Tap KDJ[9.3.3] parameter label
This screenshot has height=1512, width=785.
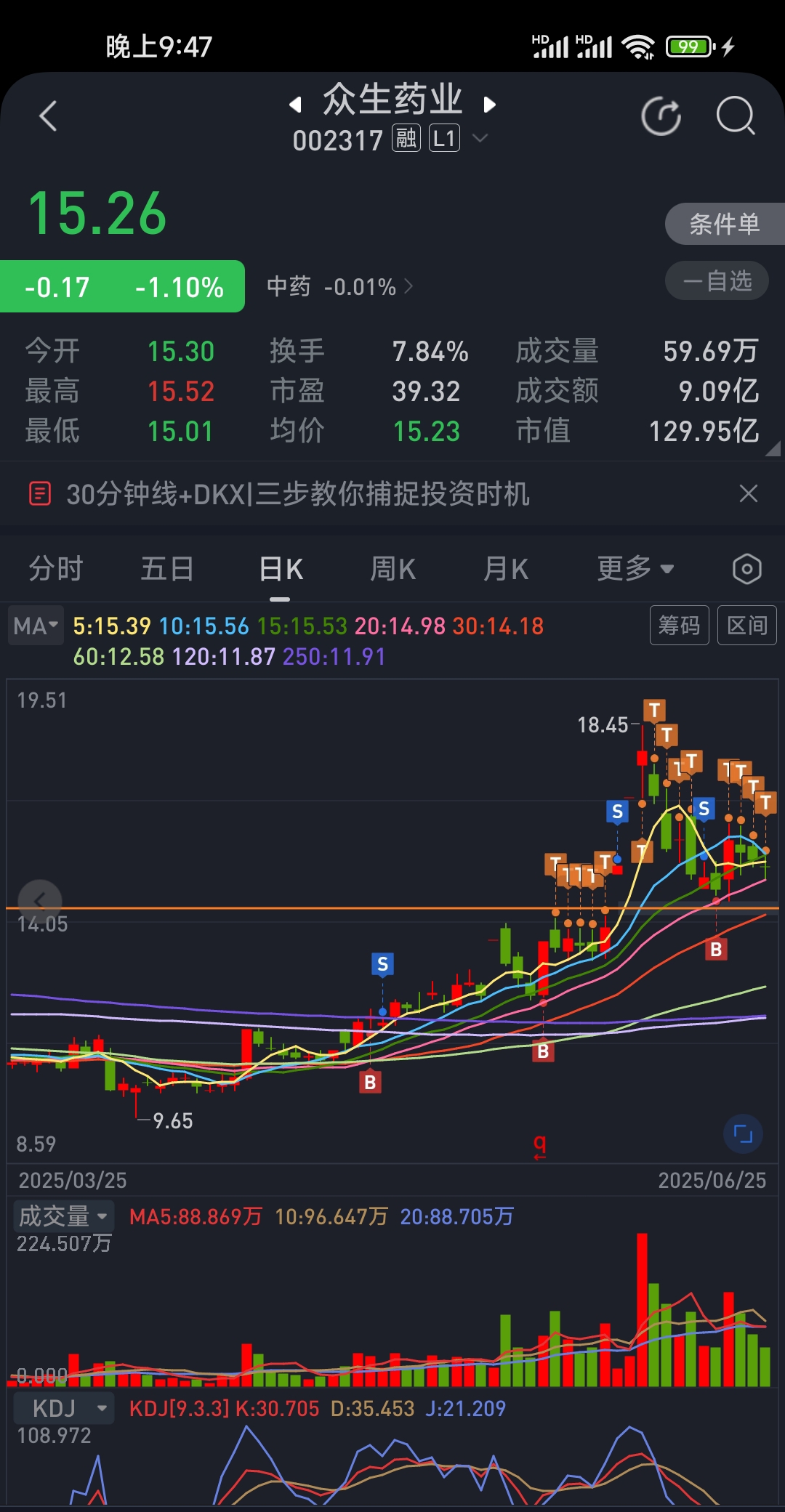(x=179, y=1409)
